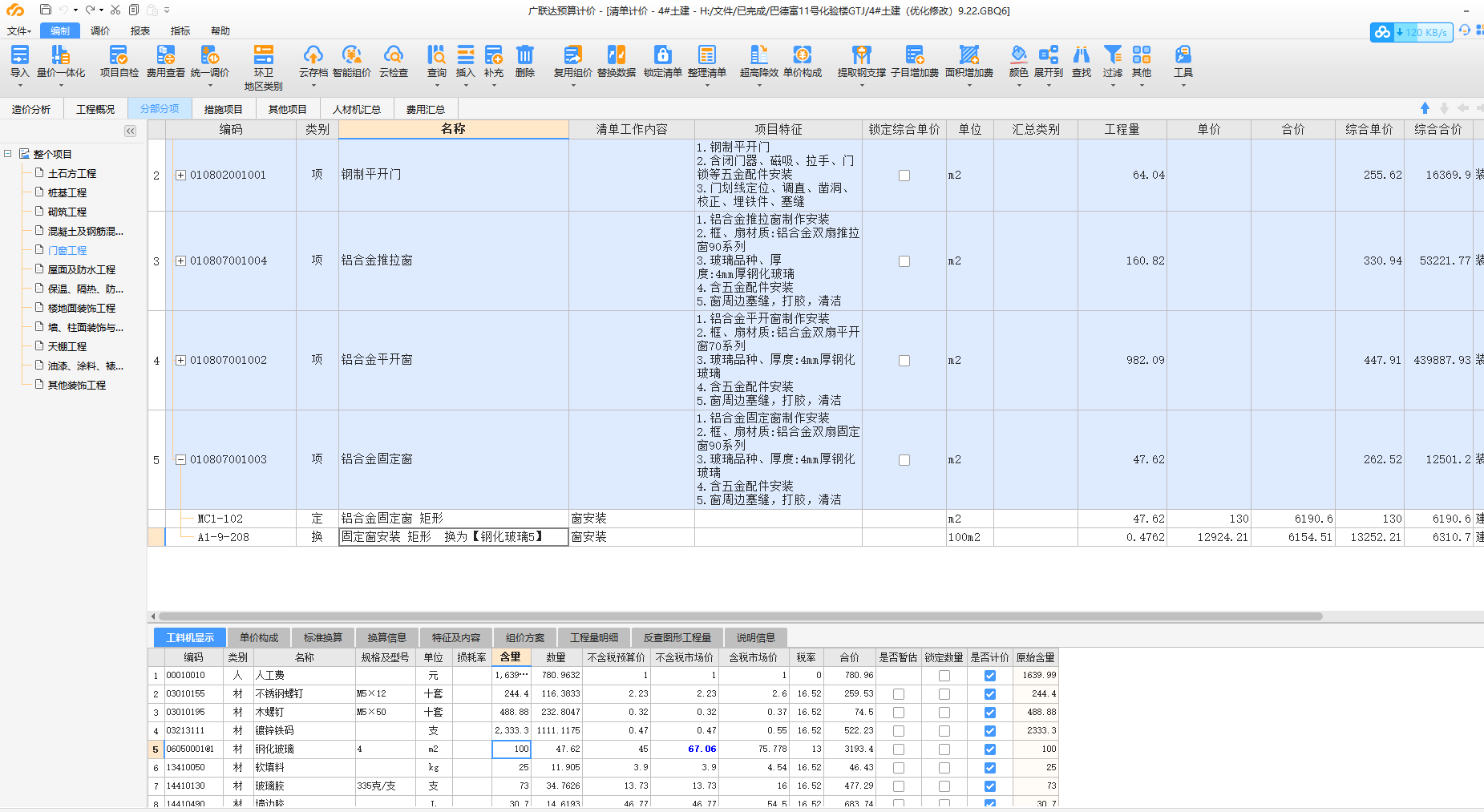Expand item 010802001001 row

(x=181, y=176)
